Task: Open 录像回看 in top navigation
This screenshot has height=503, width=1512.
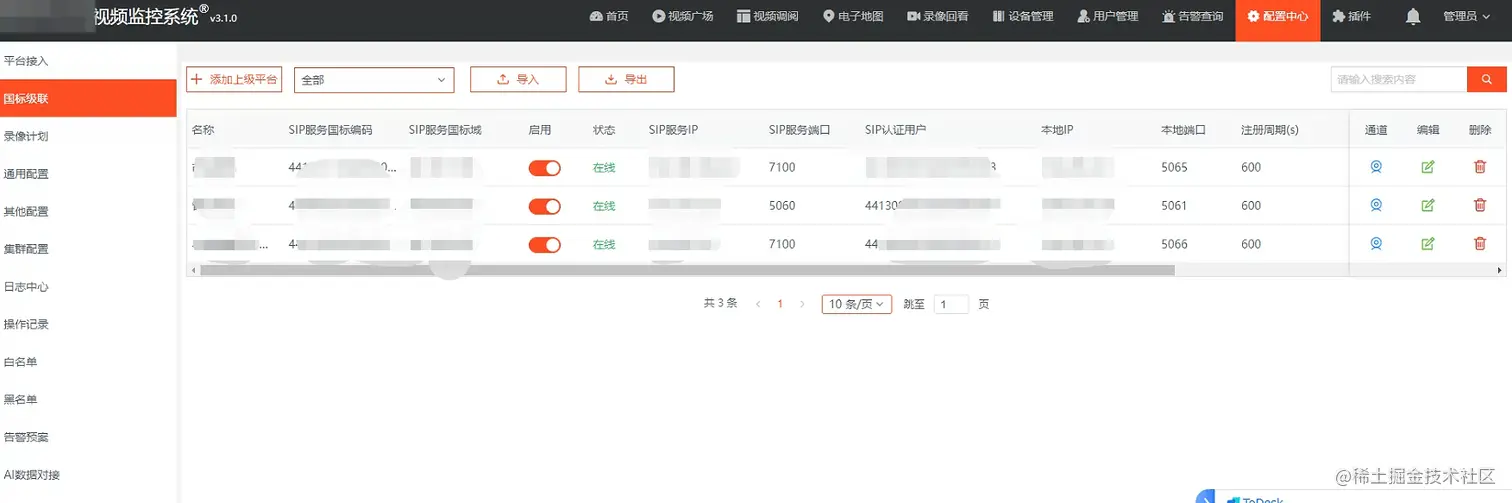Action: tap(938, 17)
